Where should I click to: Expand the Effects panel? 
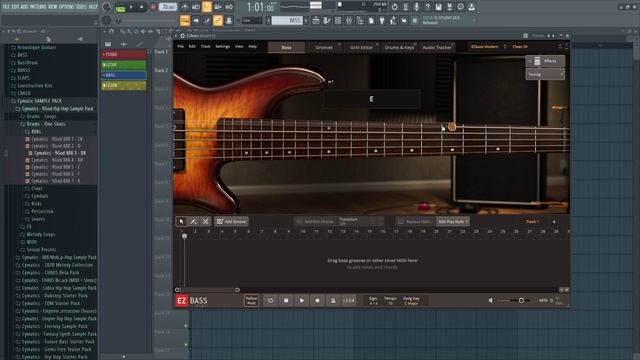545,61
